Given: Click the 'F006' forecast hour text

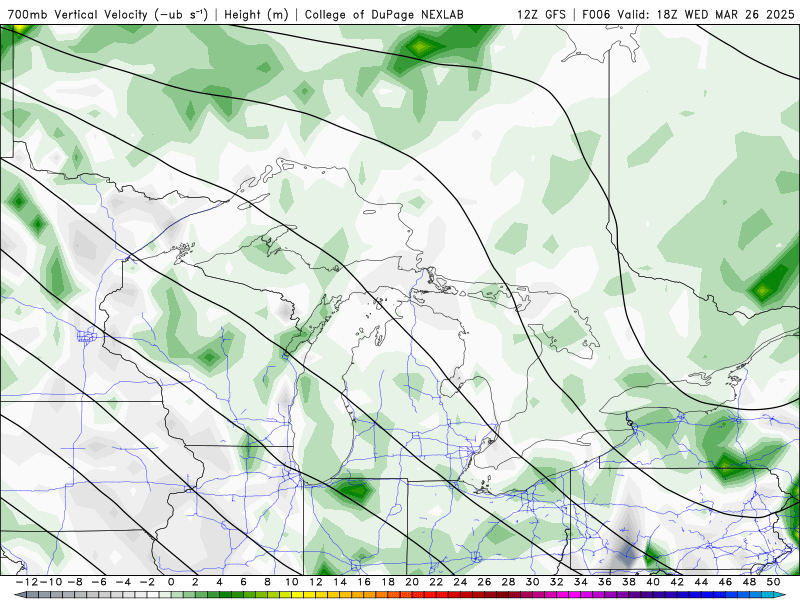Looking at the screenshot, I should tap(597, 15).
